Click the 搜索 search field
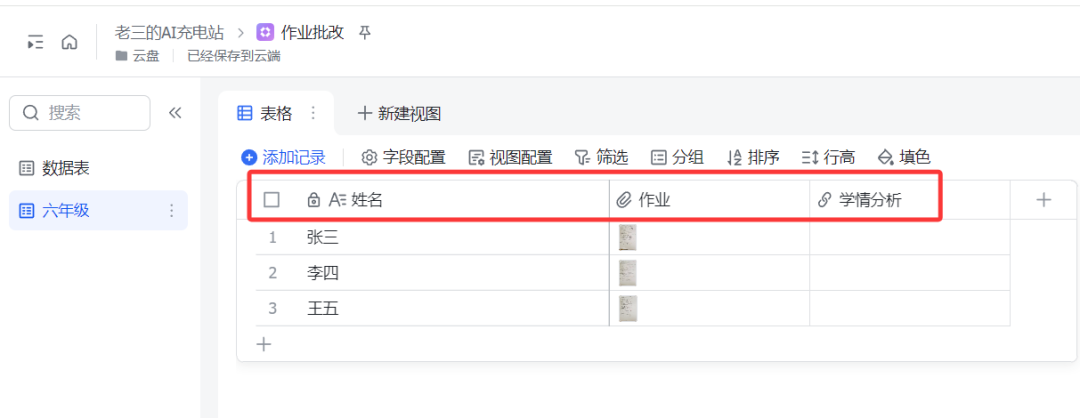Screen dimensions: 1080x418 click(x=80, y=113)
